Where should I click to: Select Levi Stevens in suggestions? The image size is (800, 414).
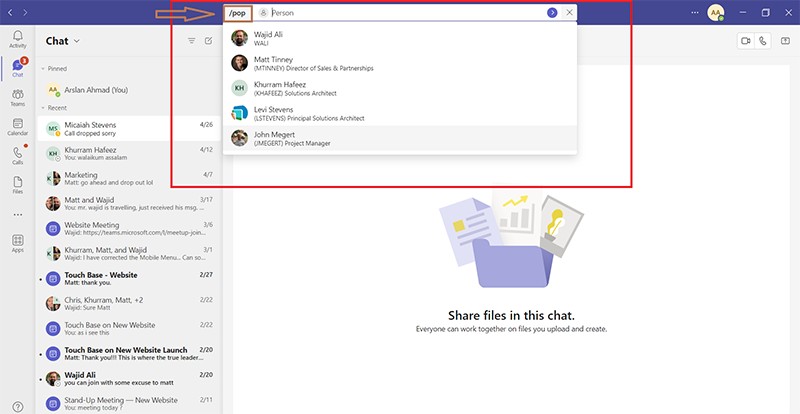(400, 113)
